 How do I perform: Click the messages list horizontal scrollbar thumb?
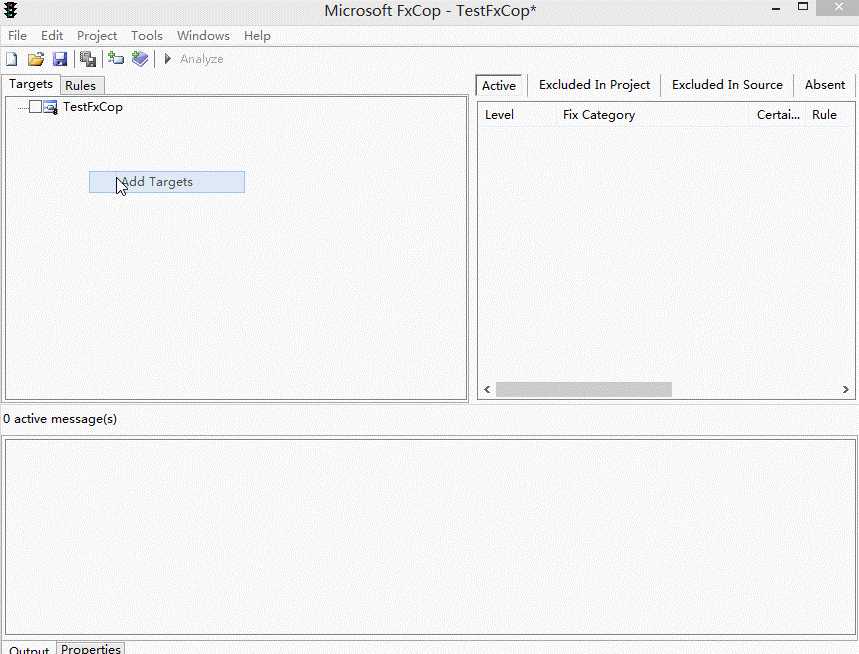click(583, 389)
